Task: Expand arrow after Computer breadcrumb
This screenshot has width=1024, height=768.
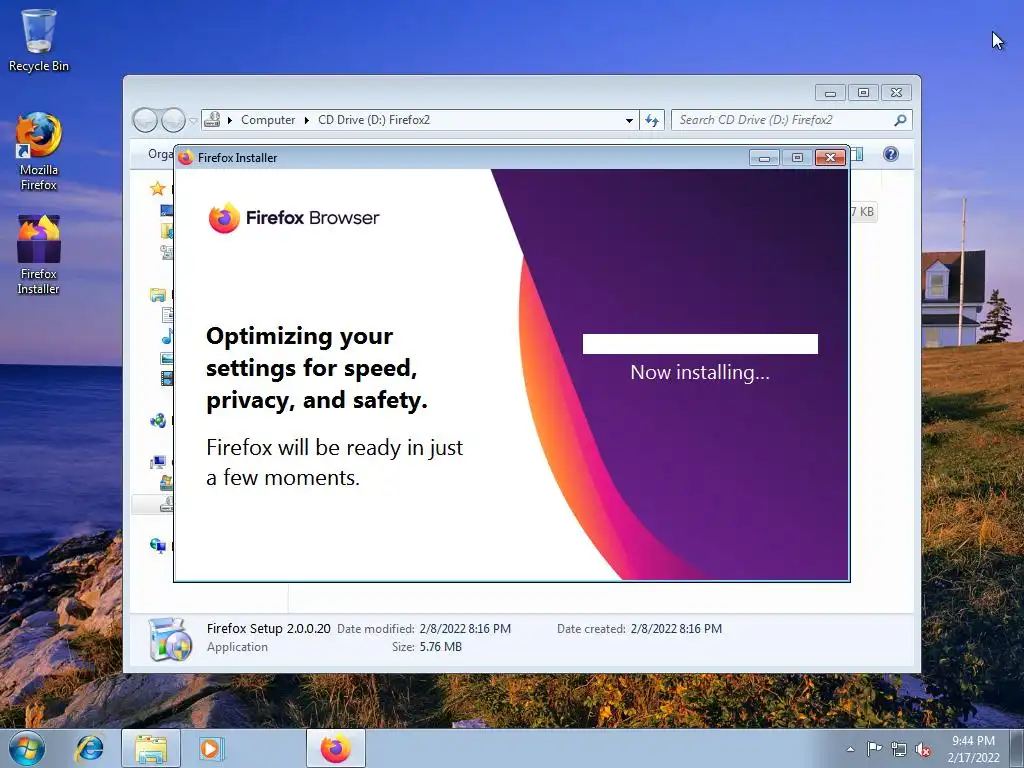Action: (x=306, y=120)
